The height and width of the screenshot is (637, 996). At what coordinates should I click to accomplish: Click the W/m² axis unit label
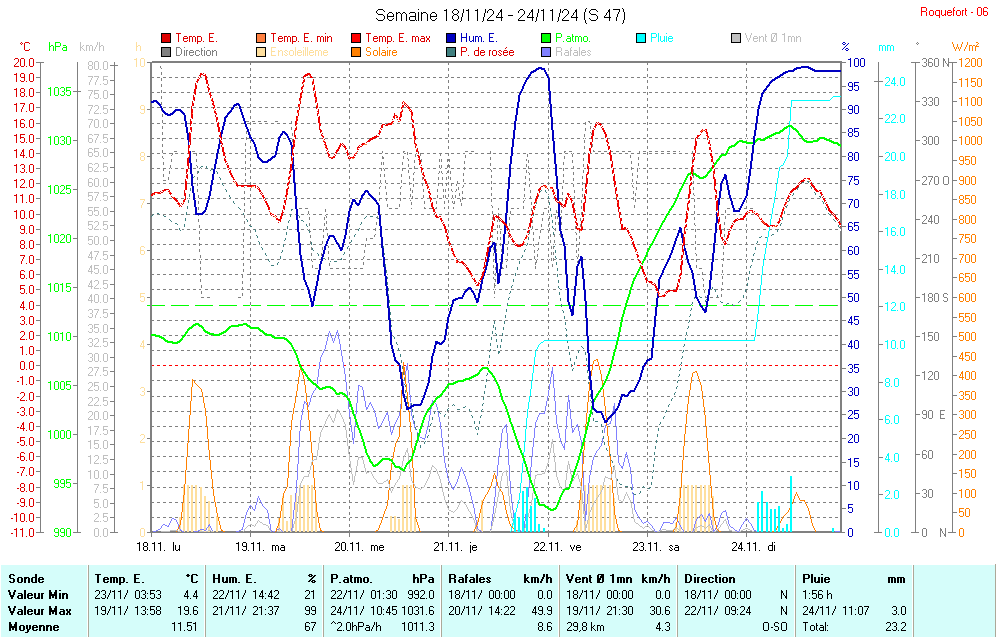[966, 47]
